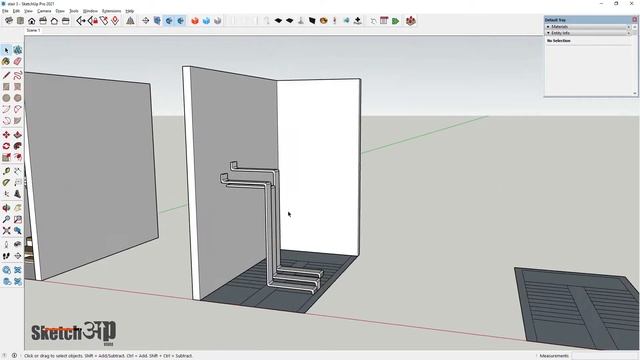640x360 pixels.
Task: Select the Freehand tool
Action: coord(18,75)
